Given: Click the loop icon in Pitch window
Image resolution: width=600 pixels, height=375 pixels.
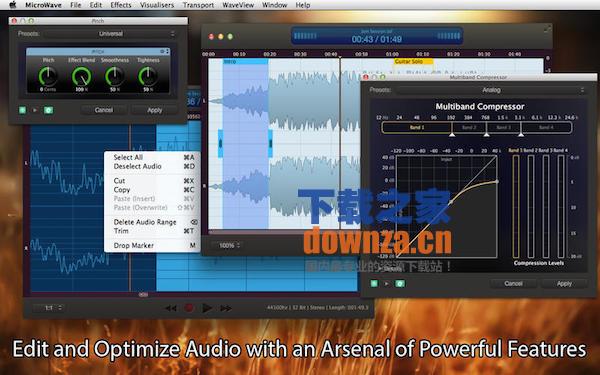Looking at the screenshot, I should [48, 110].
